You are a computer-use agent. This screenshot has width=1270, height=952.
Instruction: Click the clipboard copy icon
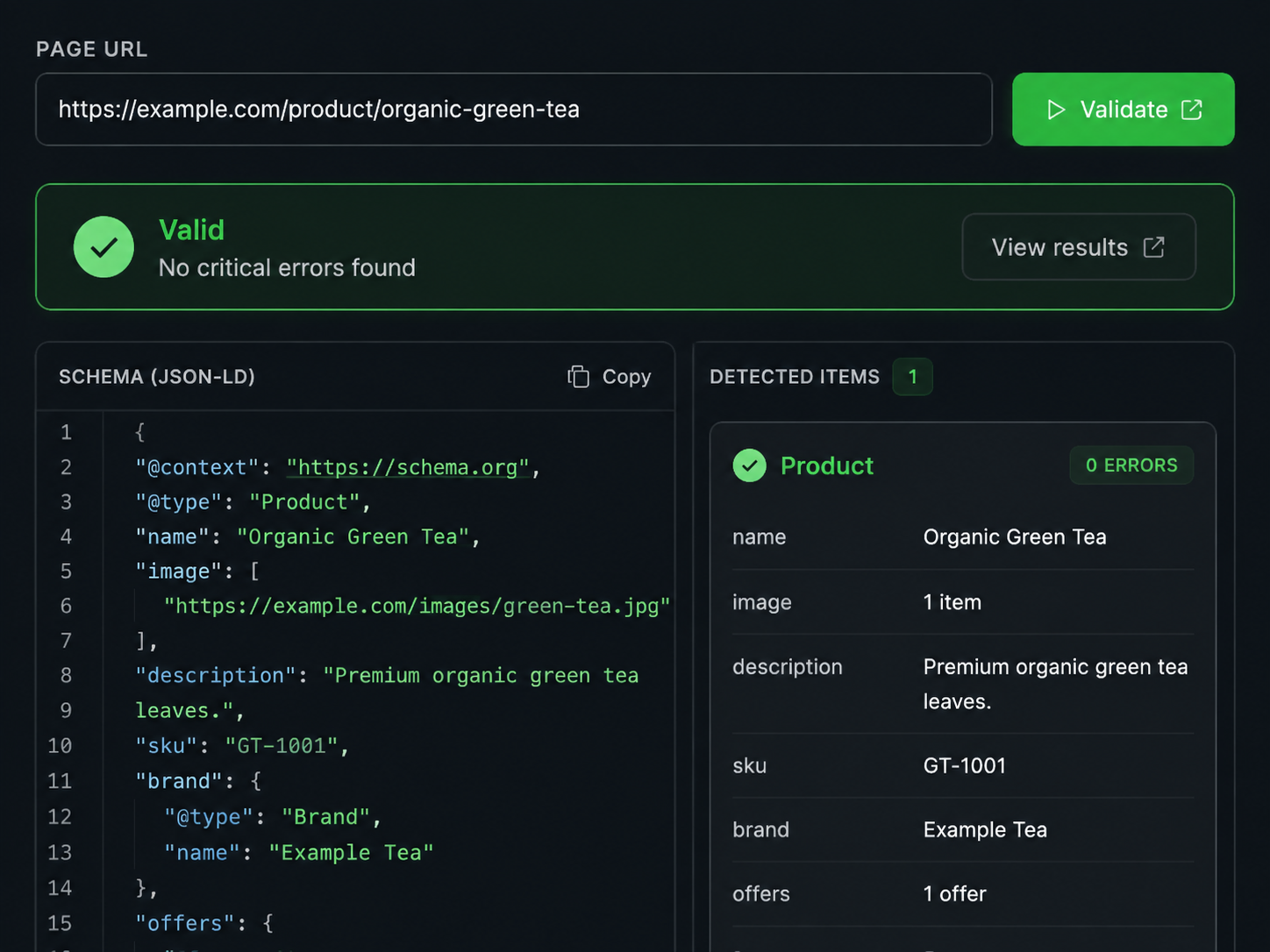578,377
